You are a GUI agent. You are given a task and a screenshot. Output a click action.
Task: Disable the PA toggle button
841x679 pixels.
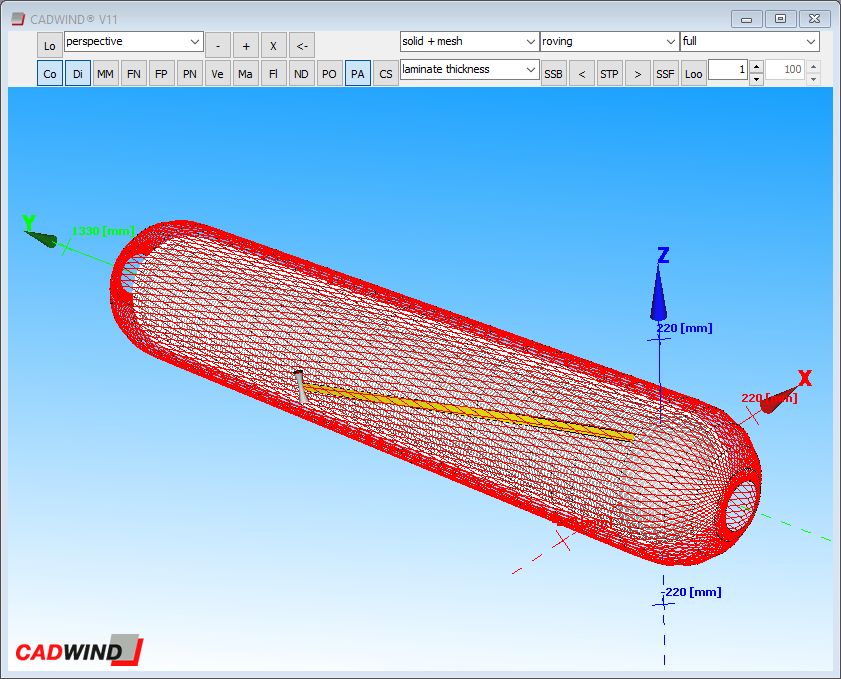(357, 74)
